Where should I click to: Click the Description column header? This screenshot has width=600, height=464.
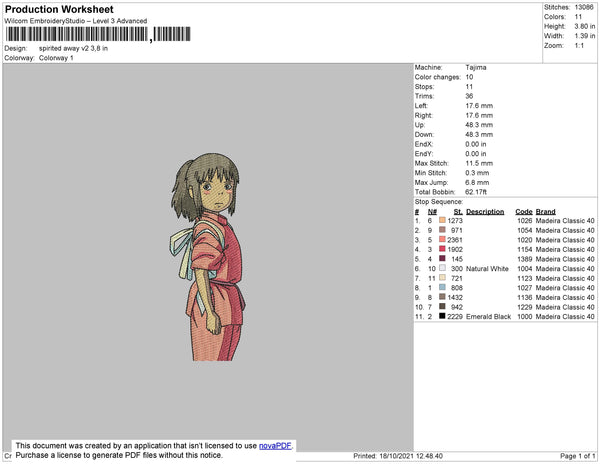485,212
